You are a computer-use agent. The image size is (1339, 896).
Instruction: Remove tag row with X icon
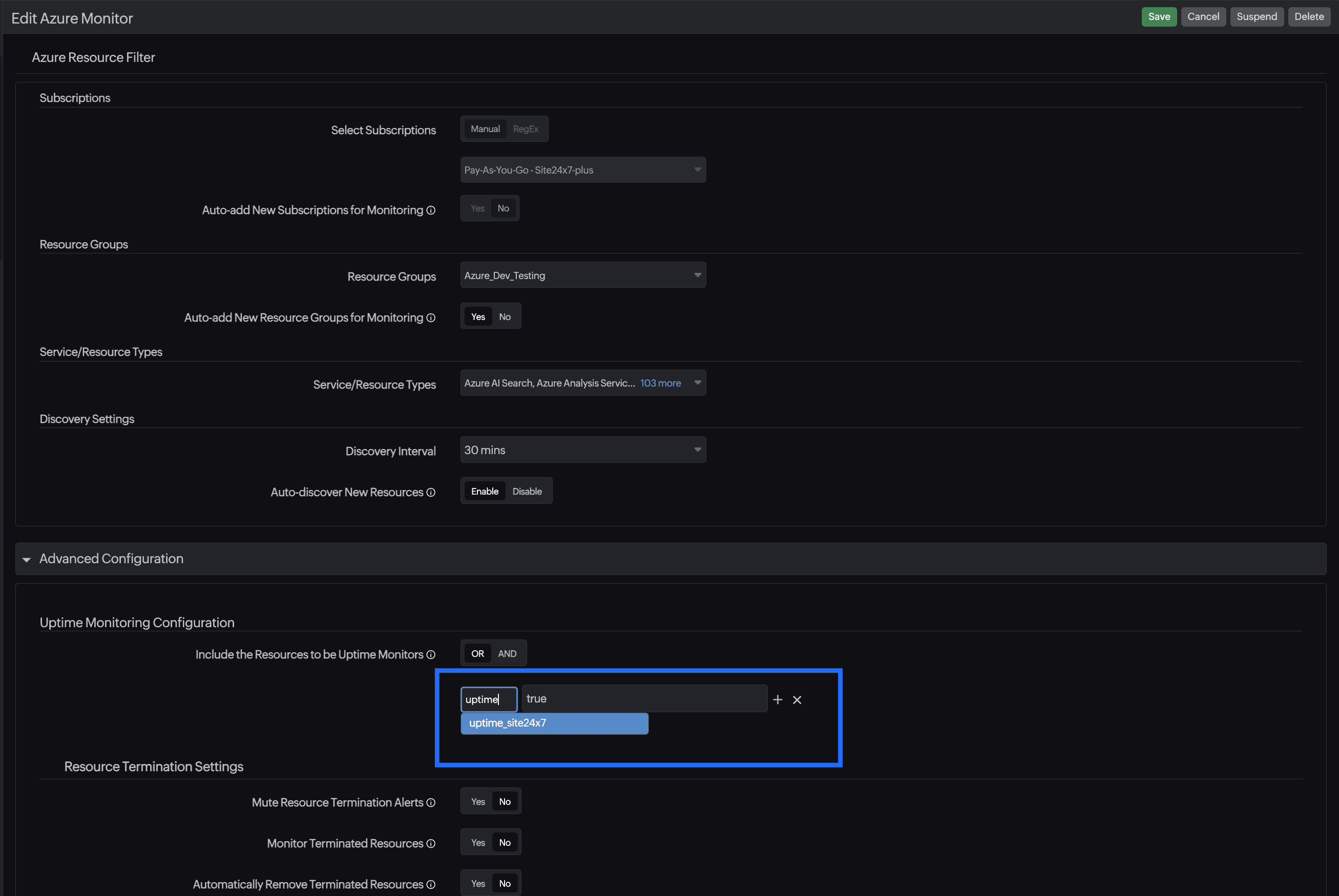click(797, 699)
